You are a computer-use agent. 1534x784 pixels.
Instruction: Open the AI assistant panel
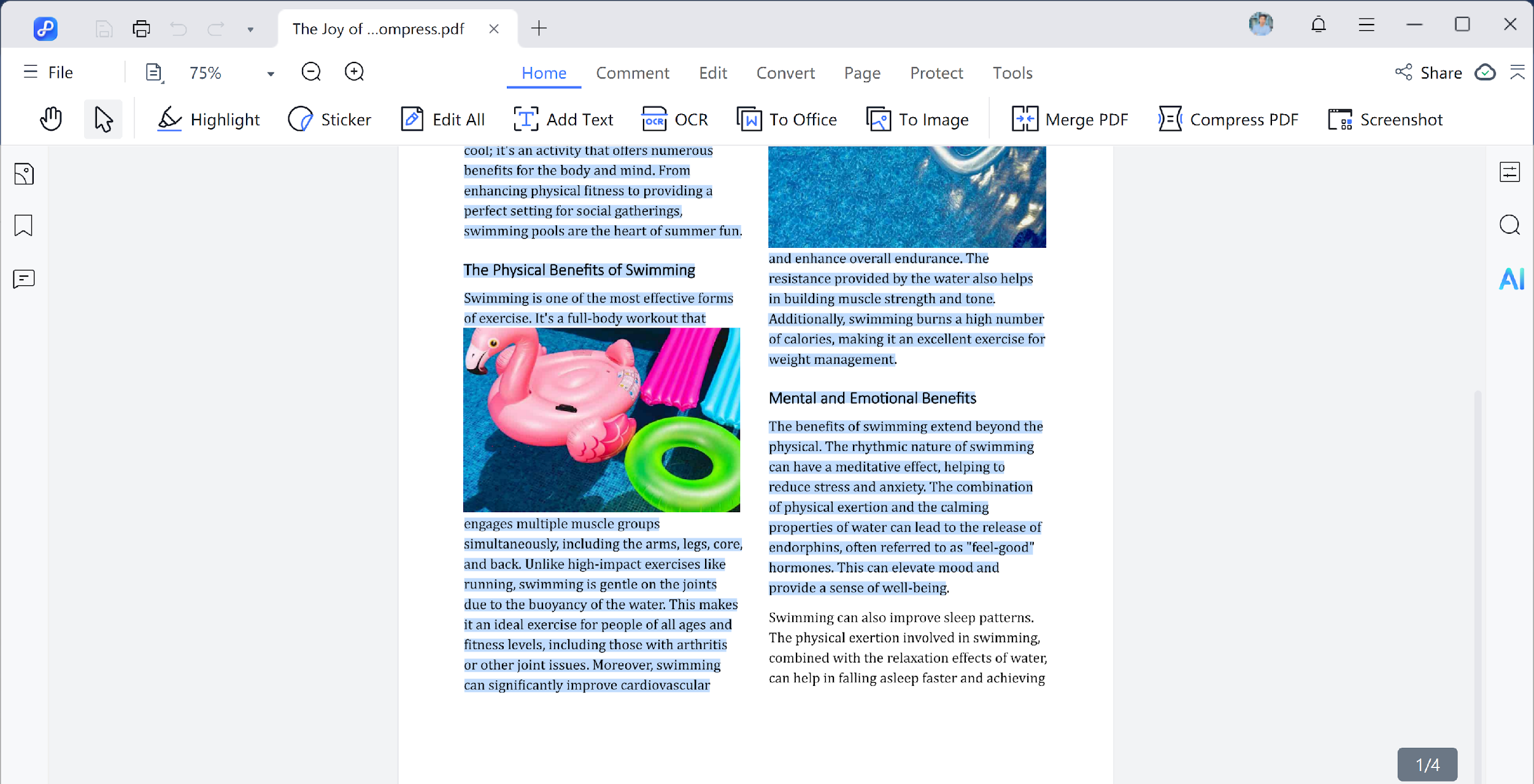[1511, 279]
